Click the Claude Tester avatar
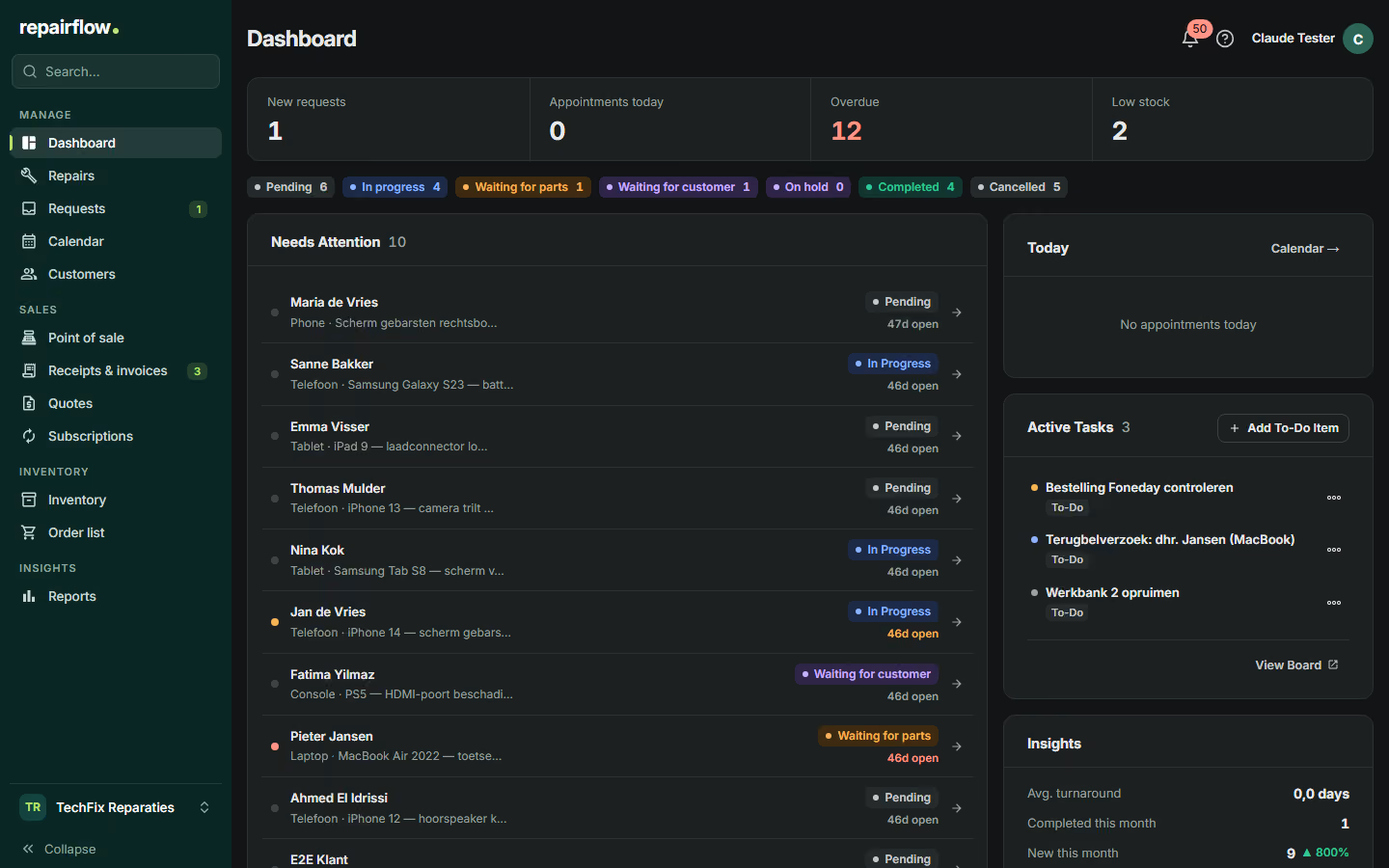The width and height of the screenshot is (1389, 868). click(x=1358, y=39)
